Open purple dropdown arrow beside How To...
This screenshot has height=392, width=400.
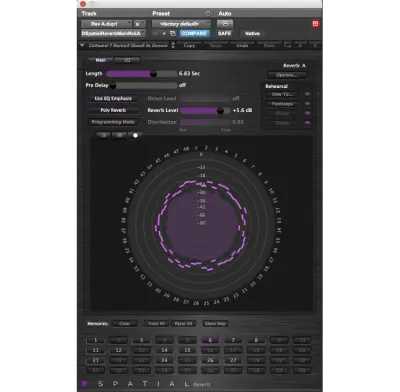307,94
